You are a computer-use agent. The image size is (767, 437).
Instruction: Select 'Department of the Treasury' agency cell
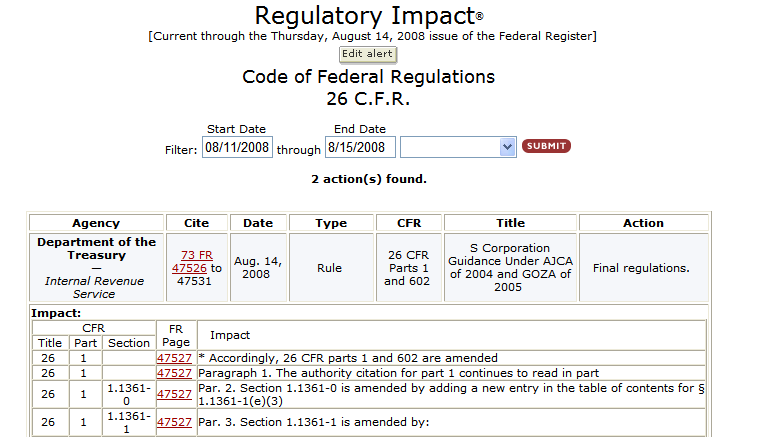tap(96, 268)
